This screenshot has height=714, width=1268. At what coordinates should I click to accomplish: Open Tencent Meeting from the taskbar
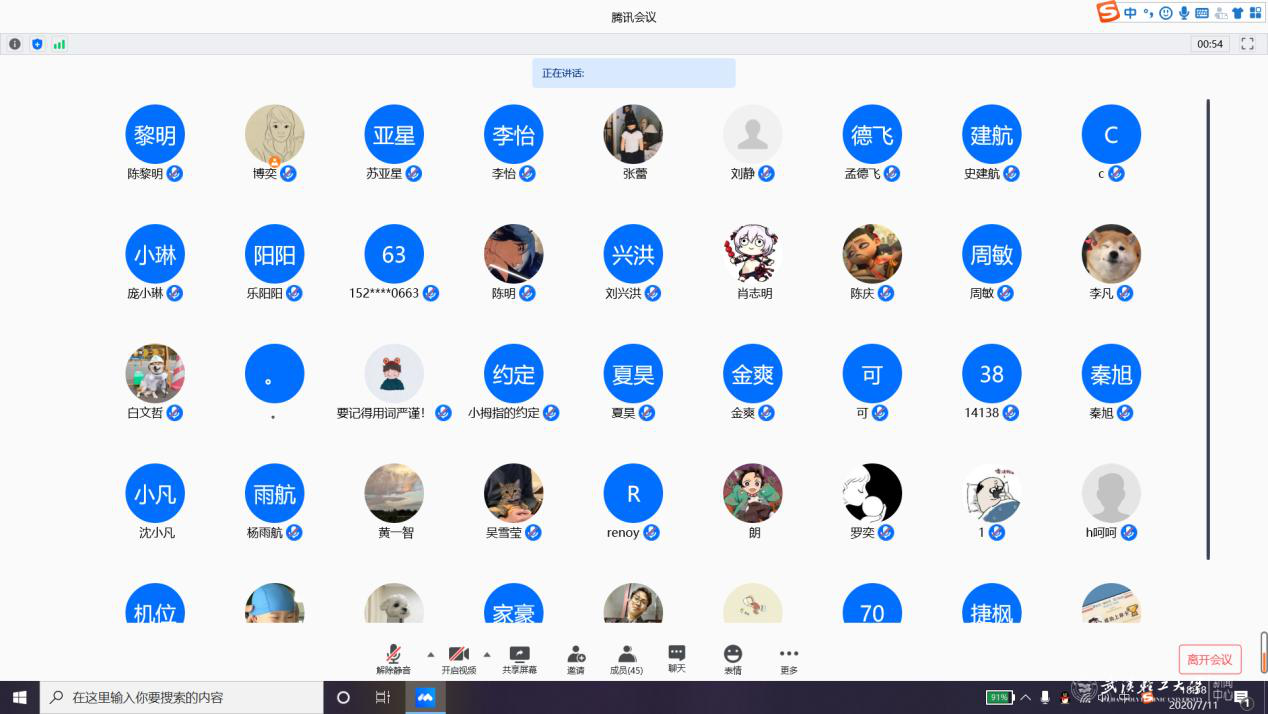425,697
